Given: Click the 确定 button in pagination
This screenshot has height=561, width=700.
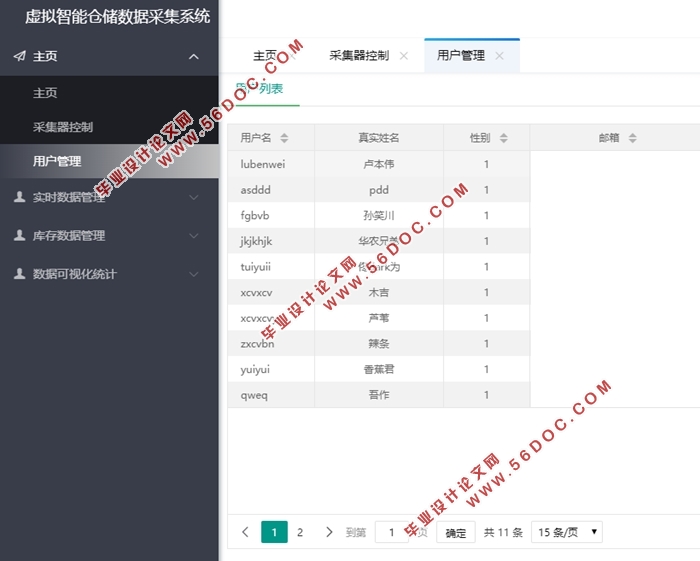Looking at the screenshot, I should coord(456,533).
